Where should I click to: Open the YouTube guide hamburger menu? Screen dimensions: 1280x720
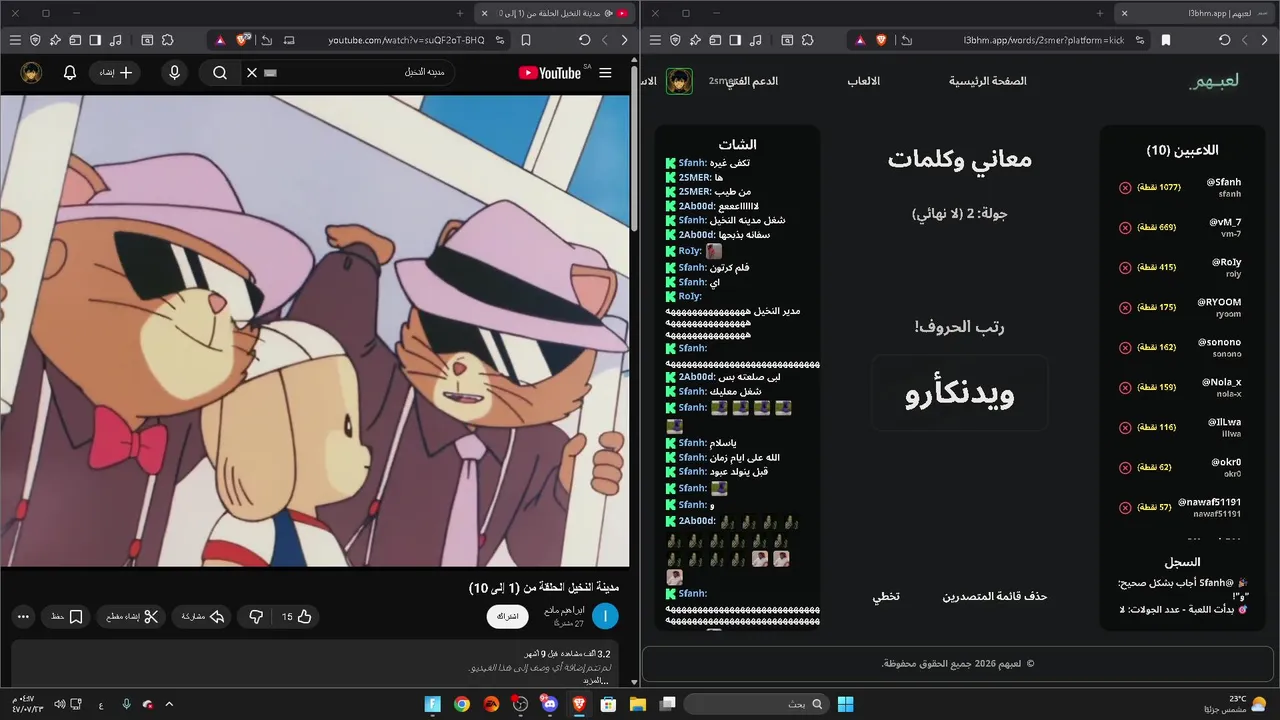[x=605, y=73]
